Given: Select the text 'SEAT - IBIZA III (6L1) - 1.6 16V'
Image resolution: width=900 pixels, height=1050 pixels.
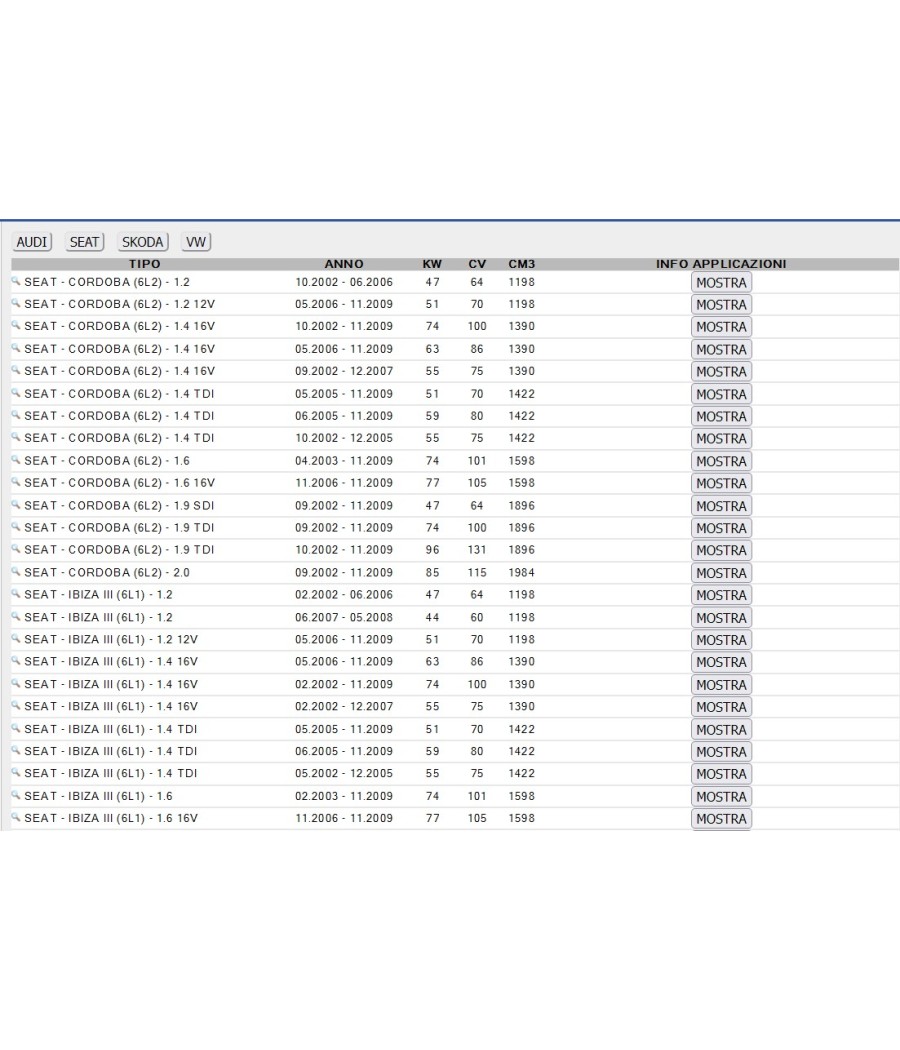Looking at the screenshot, I should [x=111, y=818].
